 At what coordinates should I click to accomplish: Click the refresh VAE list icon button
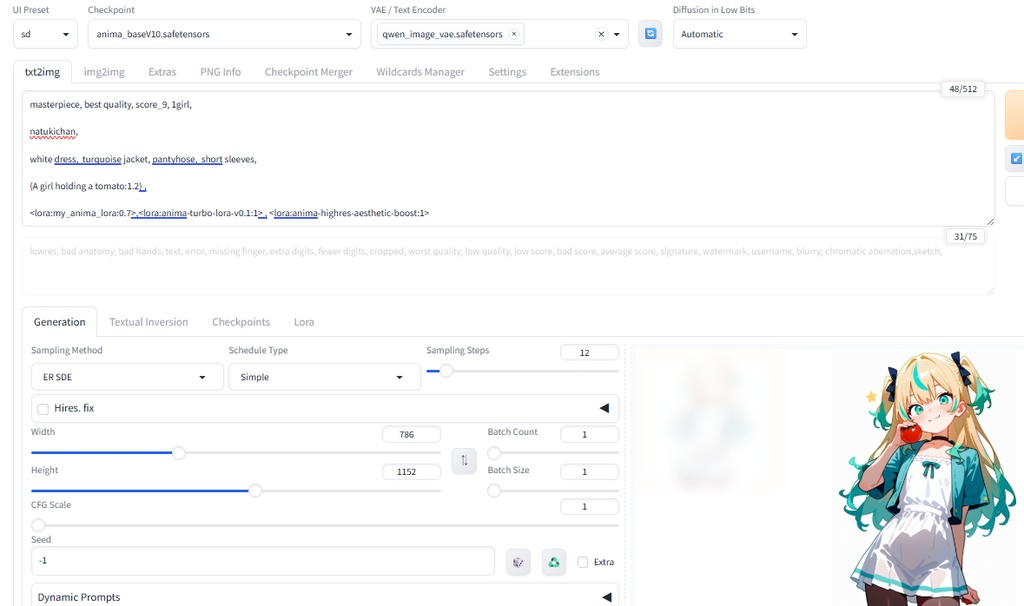[x=650, y=33]
